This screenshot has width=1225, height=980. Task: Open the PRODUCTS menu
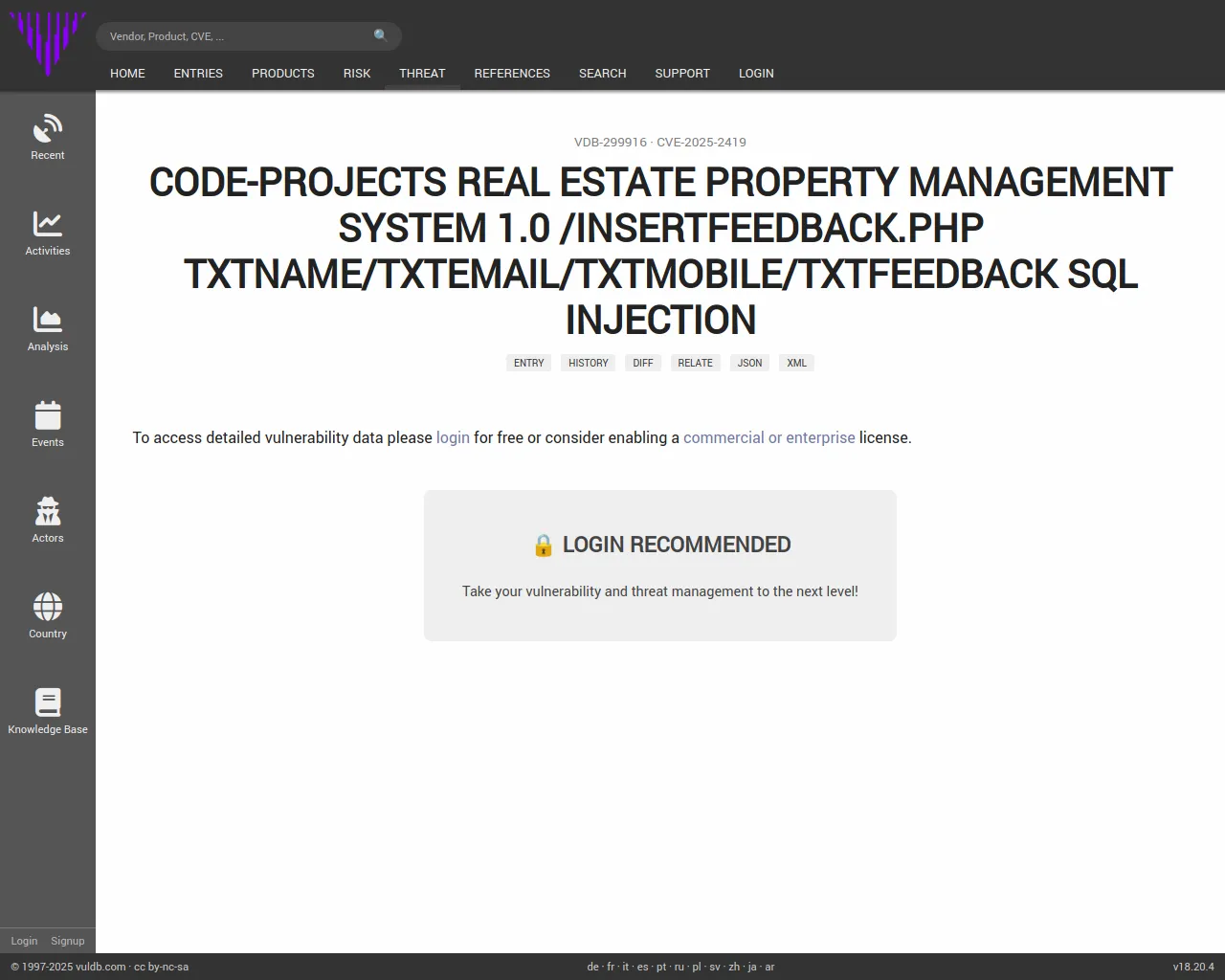(x=283, y=73)
